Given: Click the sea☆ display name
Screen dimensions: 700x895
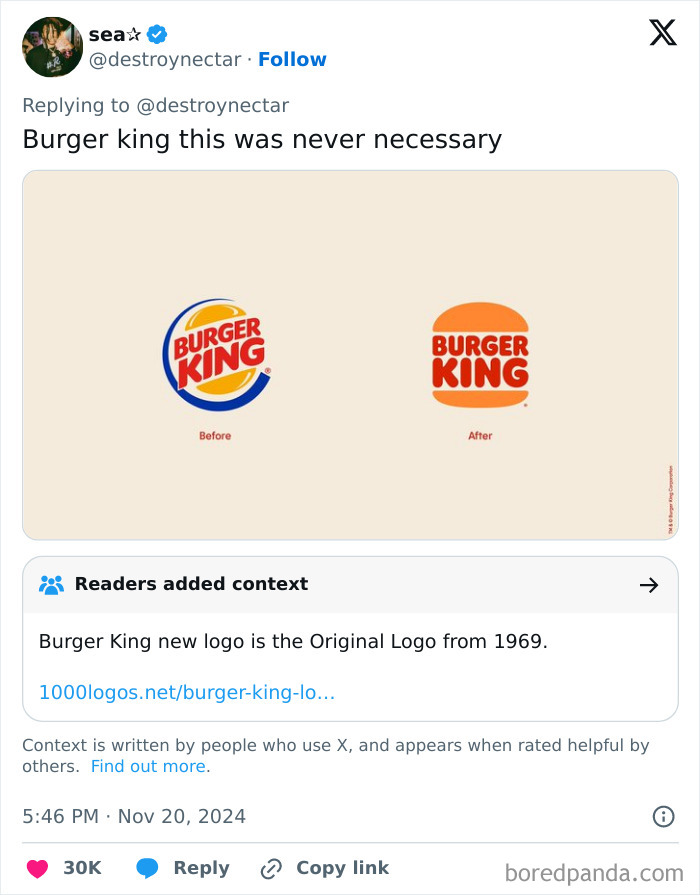Looking at the screenshot, I should click(x=105, y=32).
